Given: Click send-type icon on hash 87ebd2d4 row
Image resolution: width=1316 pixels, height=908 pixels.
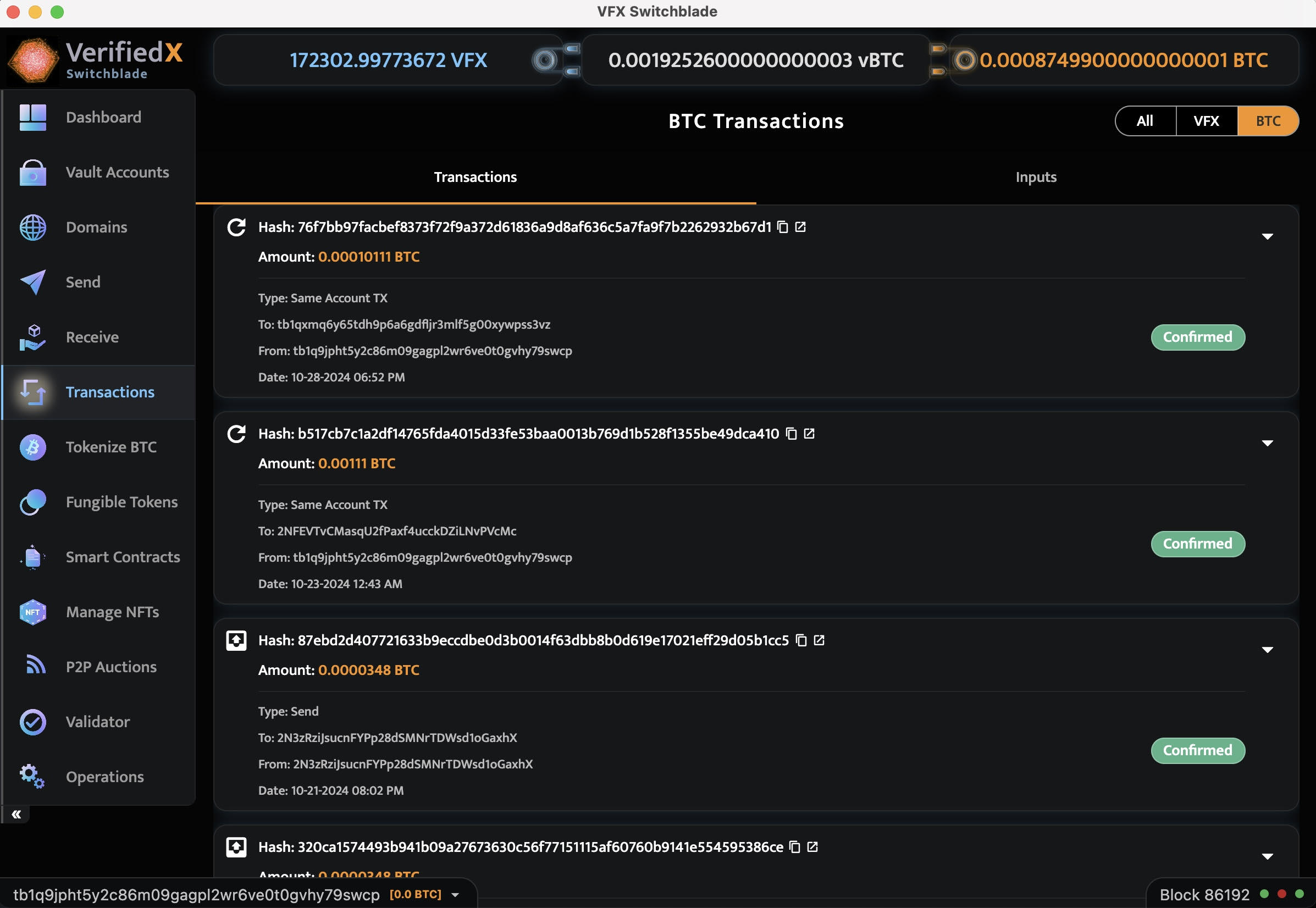Looking at the screenshot, I should point(236,641).
